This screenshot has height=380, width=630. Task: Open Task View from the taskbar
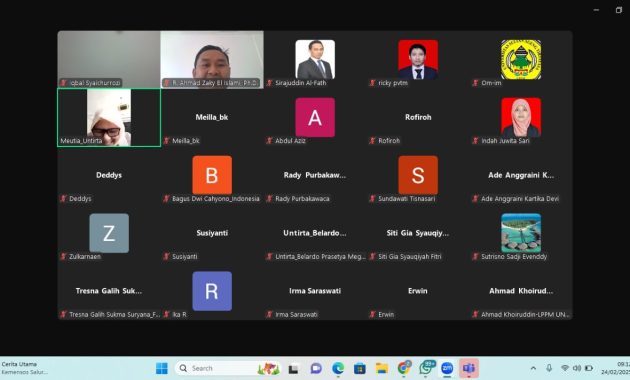tap(293, 368)
